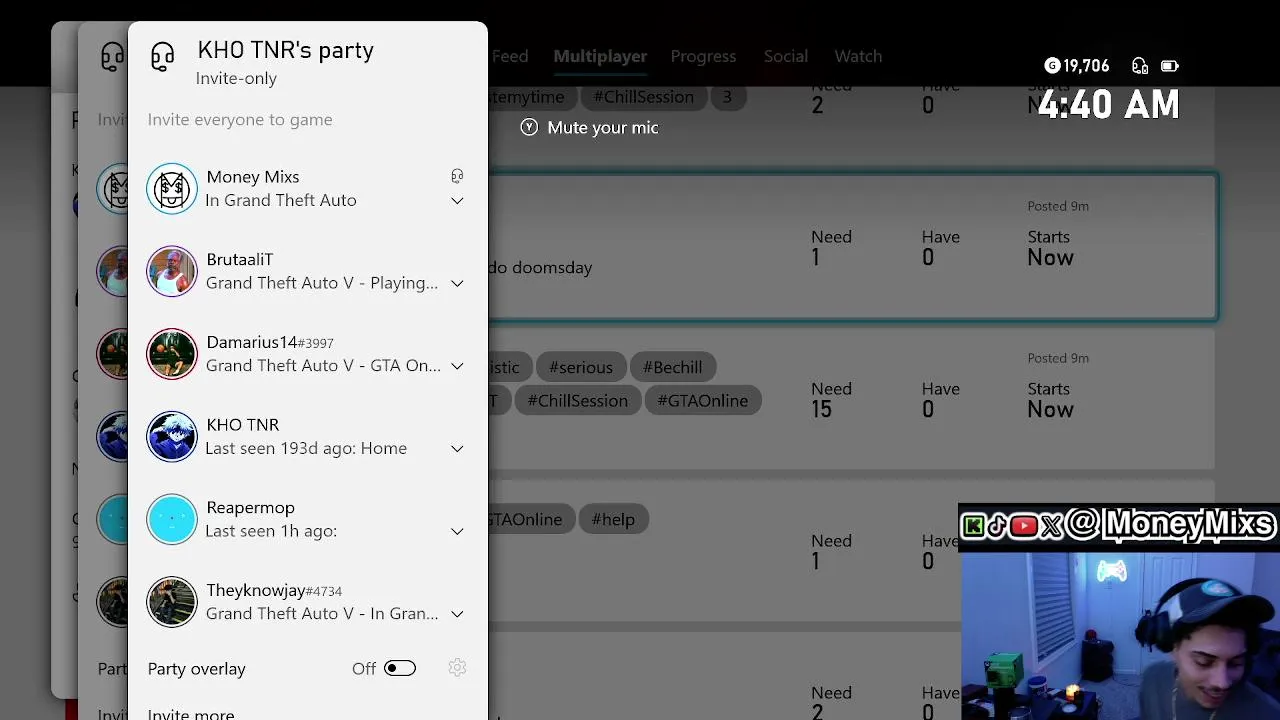Click 'Invite-only' party status text
This screenshot has height=720, width=1280.
[x=236, y=78]
